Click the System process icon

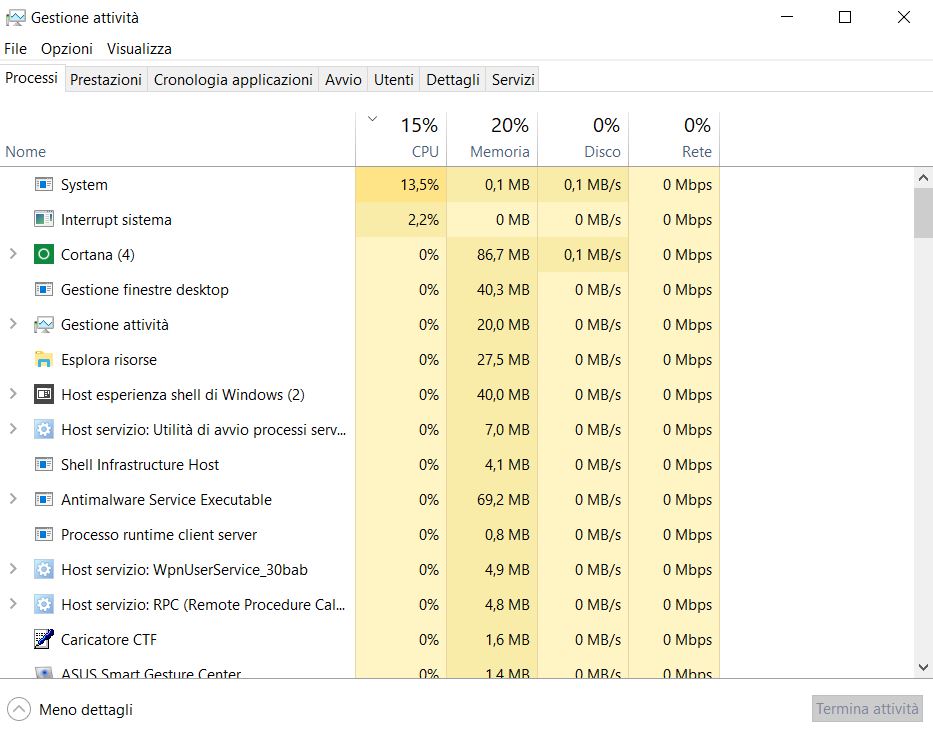(x=43, y=184)
